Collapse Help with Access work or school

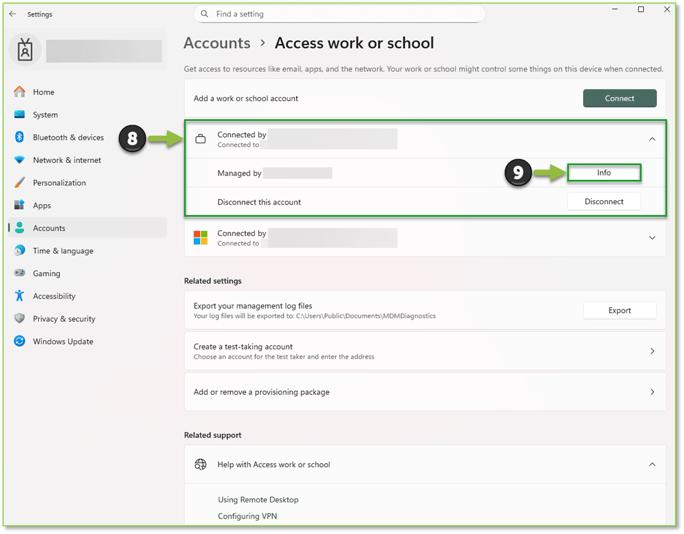(652, 465)
